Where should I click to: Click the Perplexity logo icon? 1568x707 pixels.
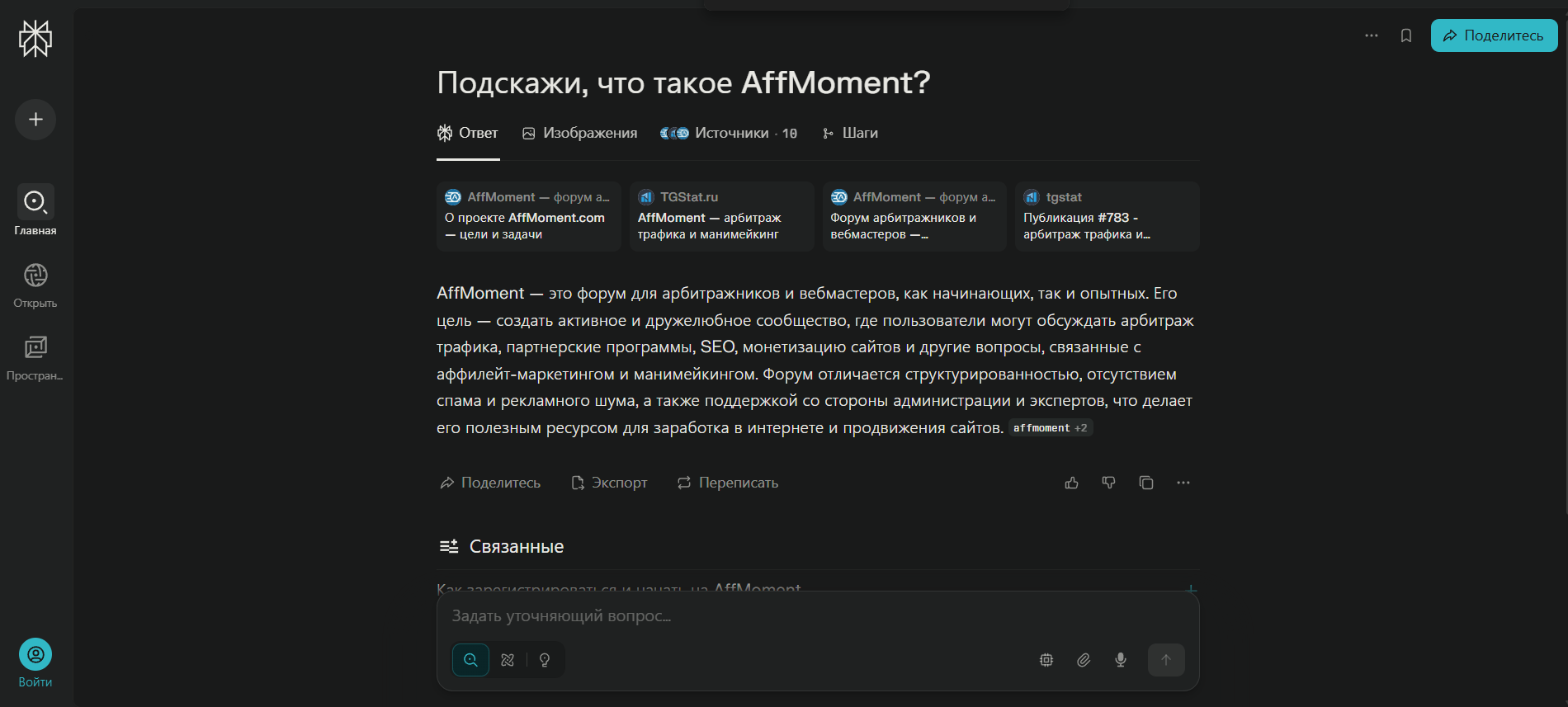click(35, 39)
